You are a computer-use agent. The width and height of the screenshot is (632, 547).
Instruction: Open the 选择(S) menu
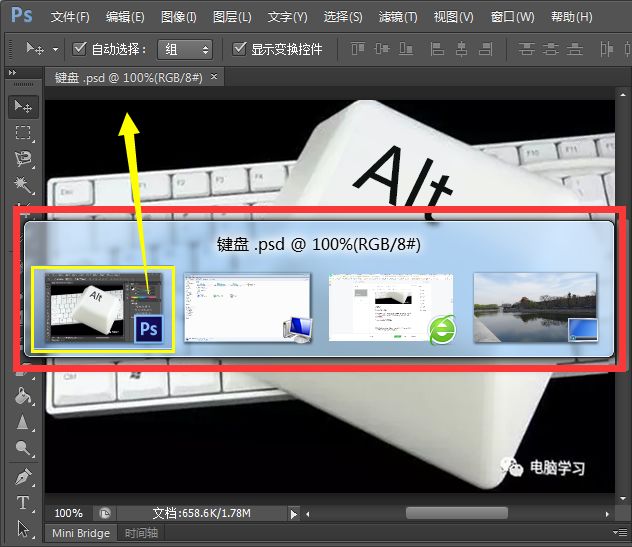click(x=343, y=17)
